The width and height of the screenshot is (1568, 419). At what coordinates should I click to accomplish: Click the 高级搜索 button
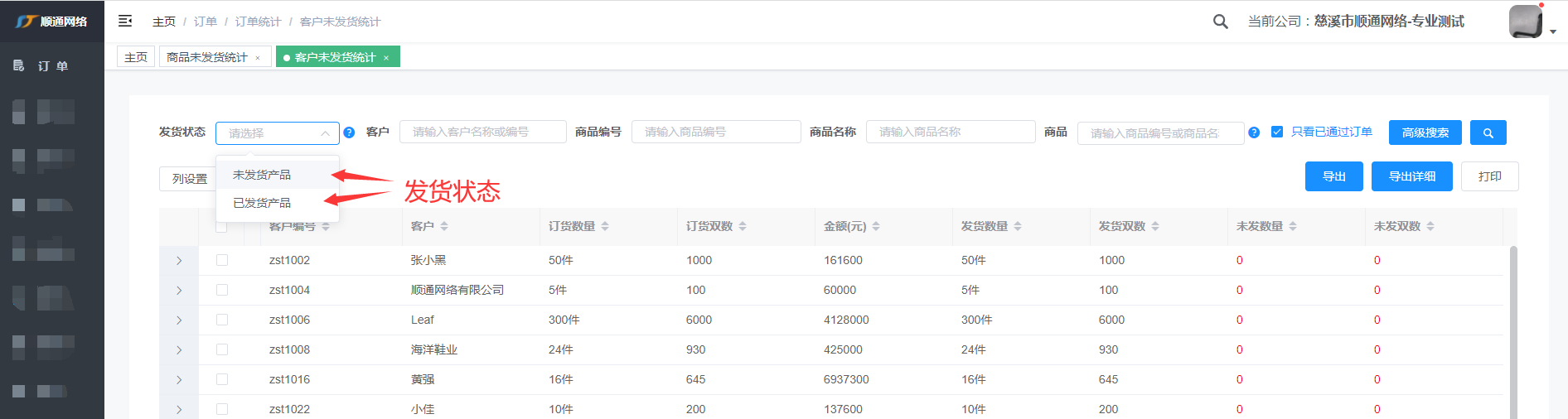pos(1425,132)
